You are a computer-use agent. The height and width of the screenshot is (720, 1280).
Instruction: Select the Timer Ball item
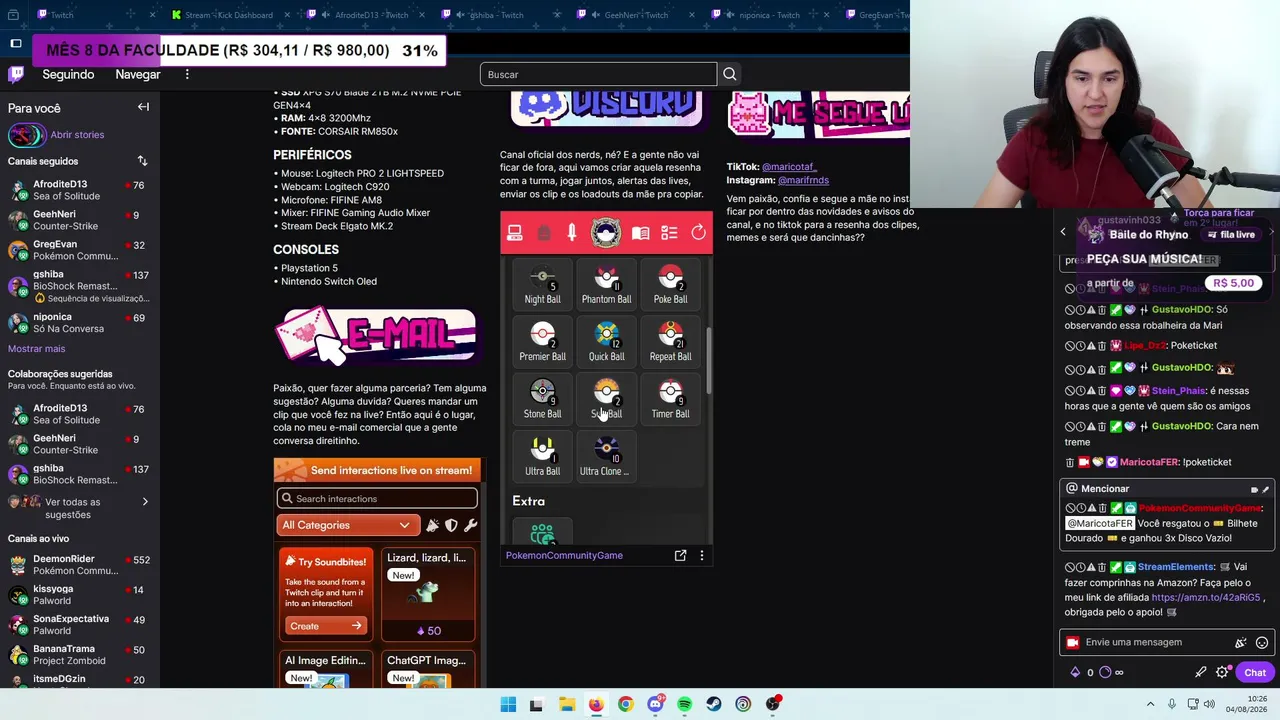coord(670,399)
